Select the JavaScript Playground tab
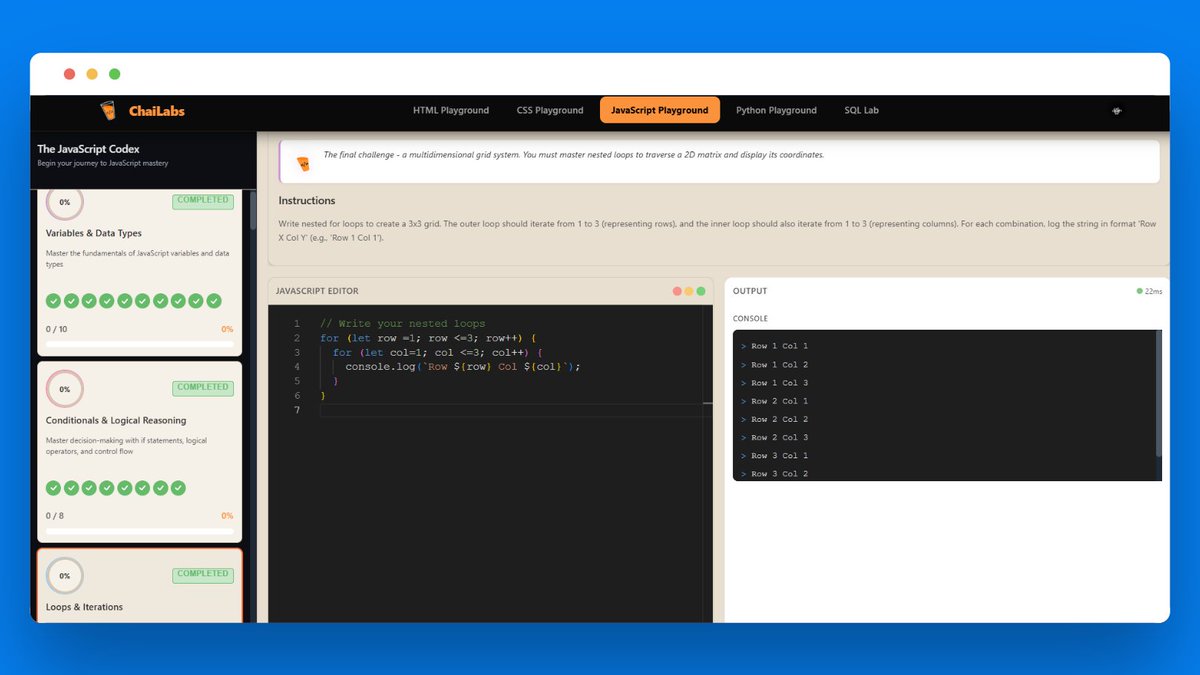Viewport: 1200px width, 675px height. coord(660,110)
